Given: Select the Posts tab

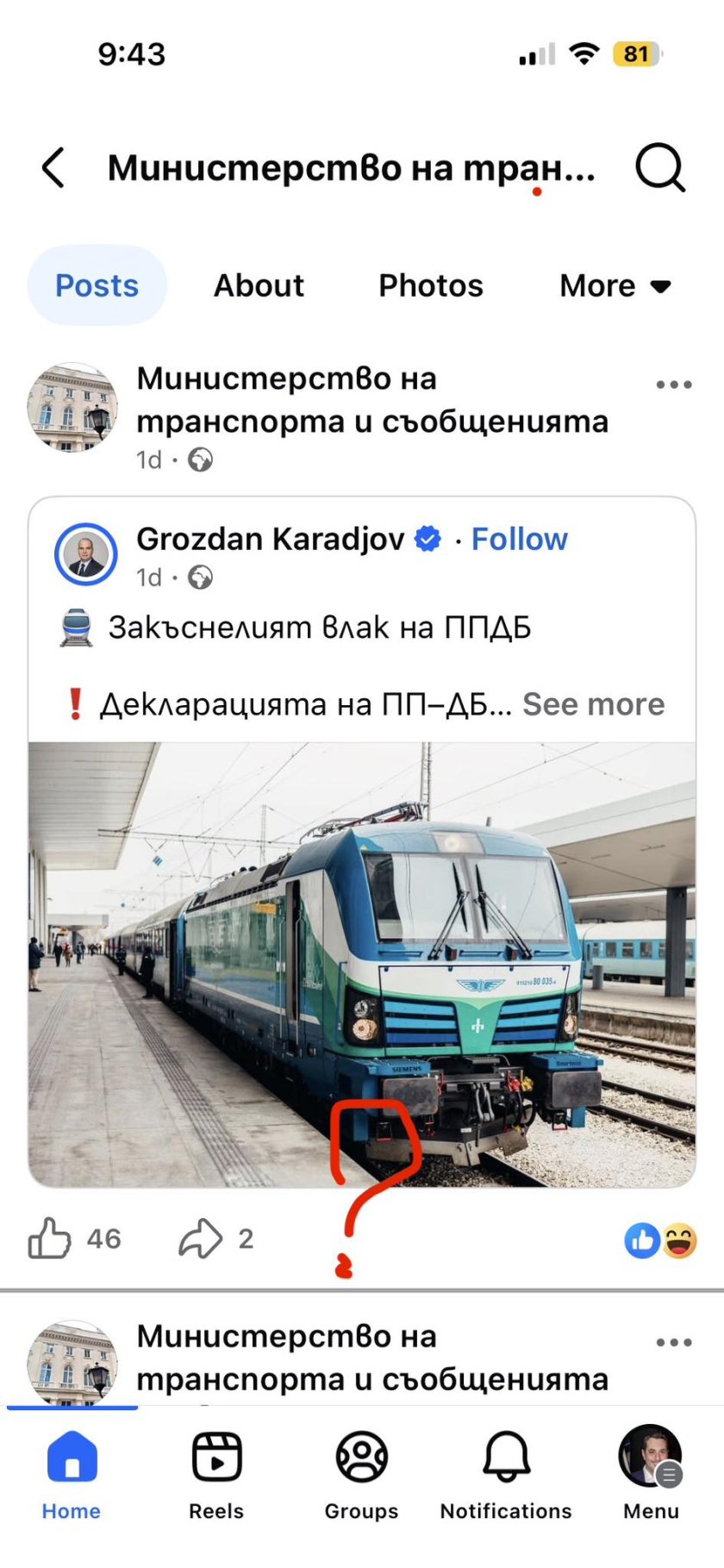Looking at the screenshot, I should [x=97, y=285].
